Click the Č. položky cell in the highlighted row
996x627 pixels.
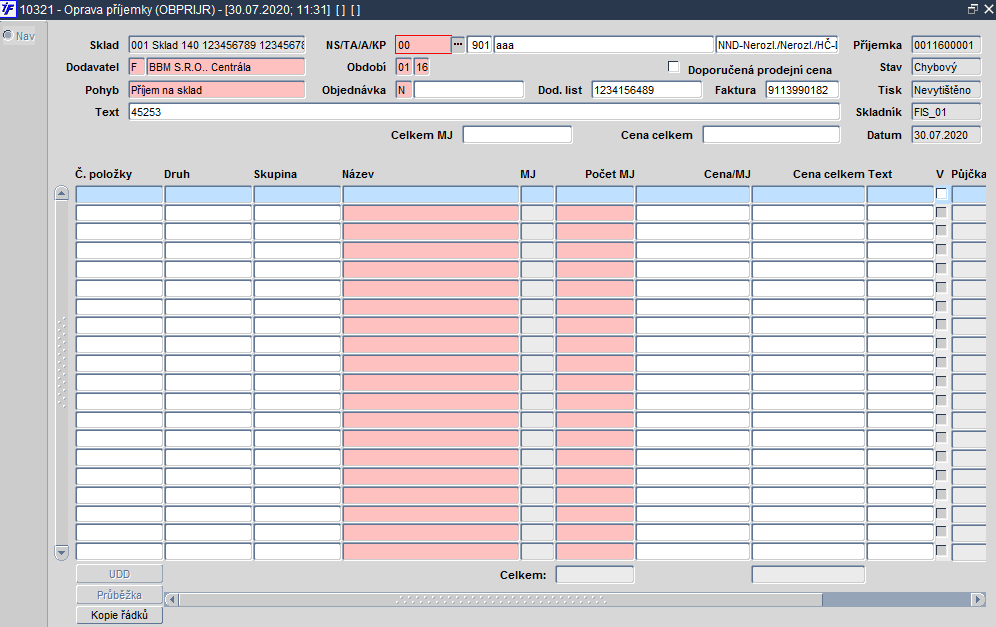tap(119, 194)
